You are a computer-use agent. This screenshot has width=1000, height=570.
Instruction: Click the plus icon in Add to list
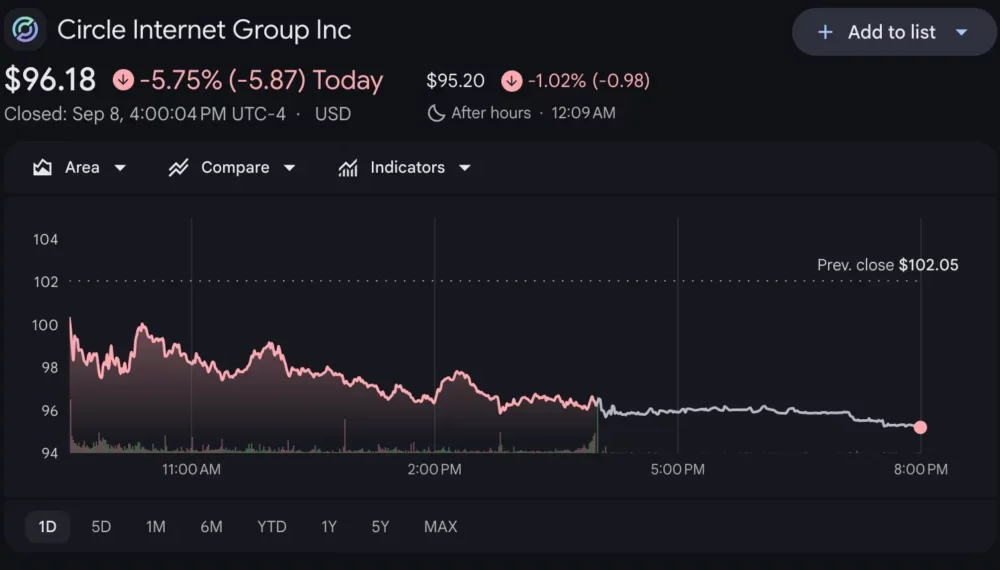click(825, 32)
